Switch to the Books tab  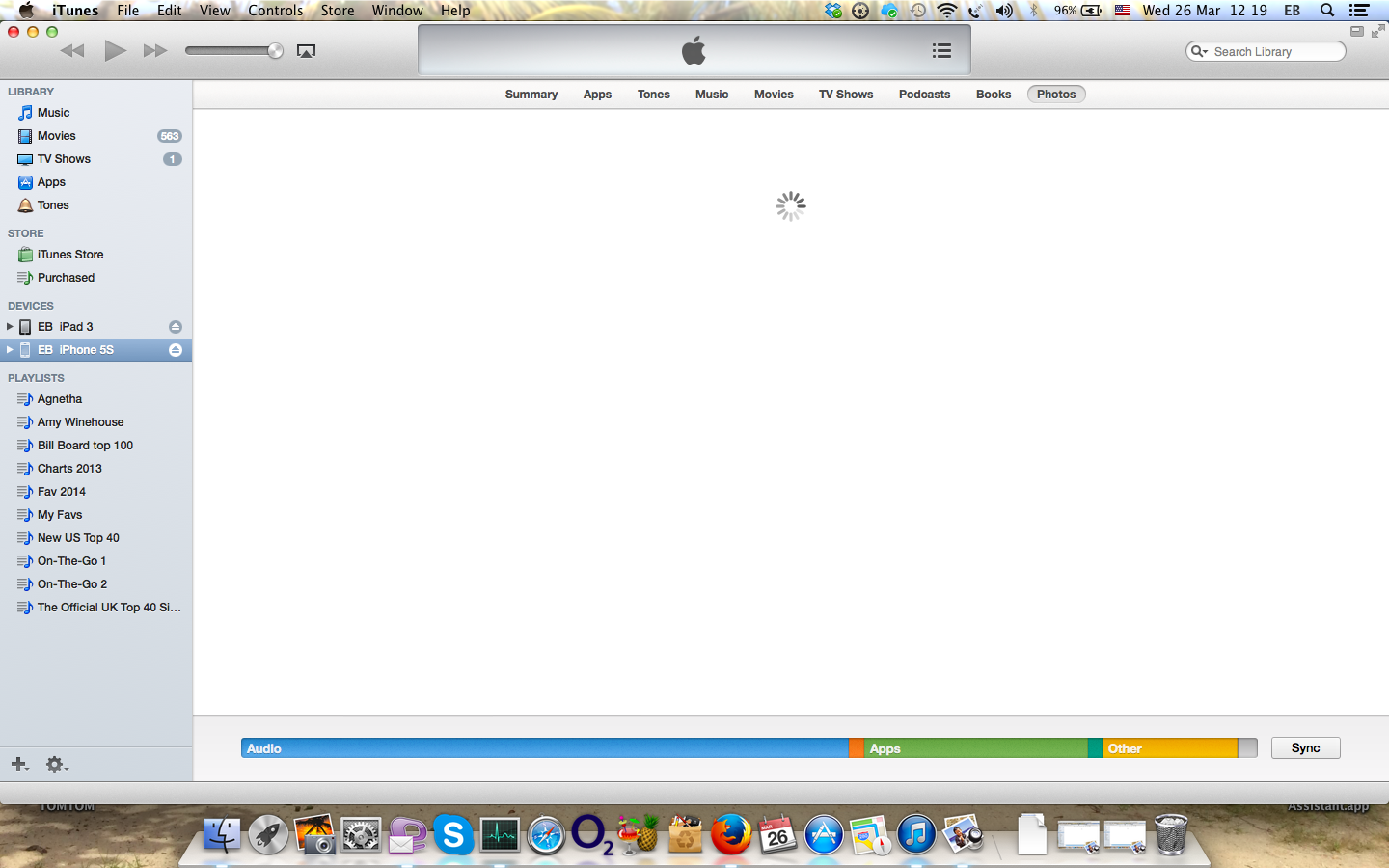point(994,95)
